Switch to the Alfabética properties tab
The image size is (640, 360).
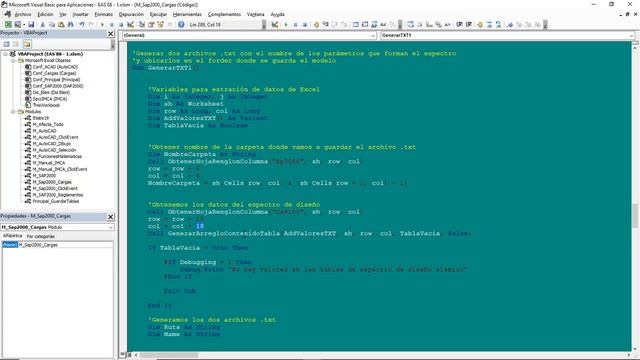point(12,236)
